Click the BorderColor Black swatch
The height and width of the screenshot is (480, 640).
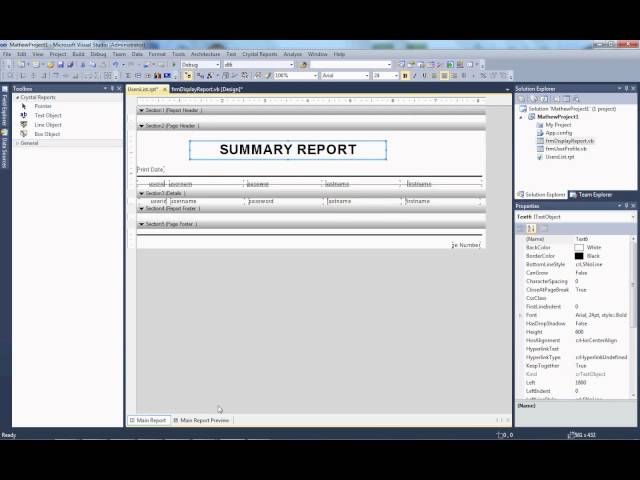click(x=579, y=256)
